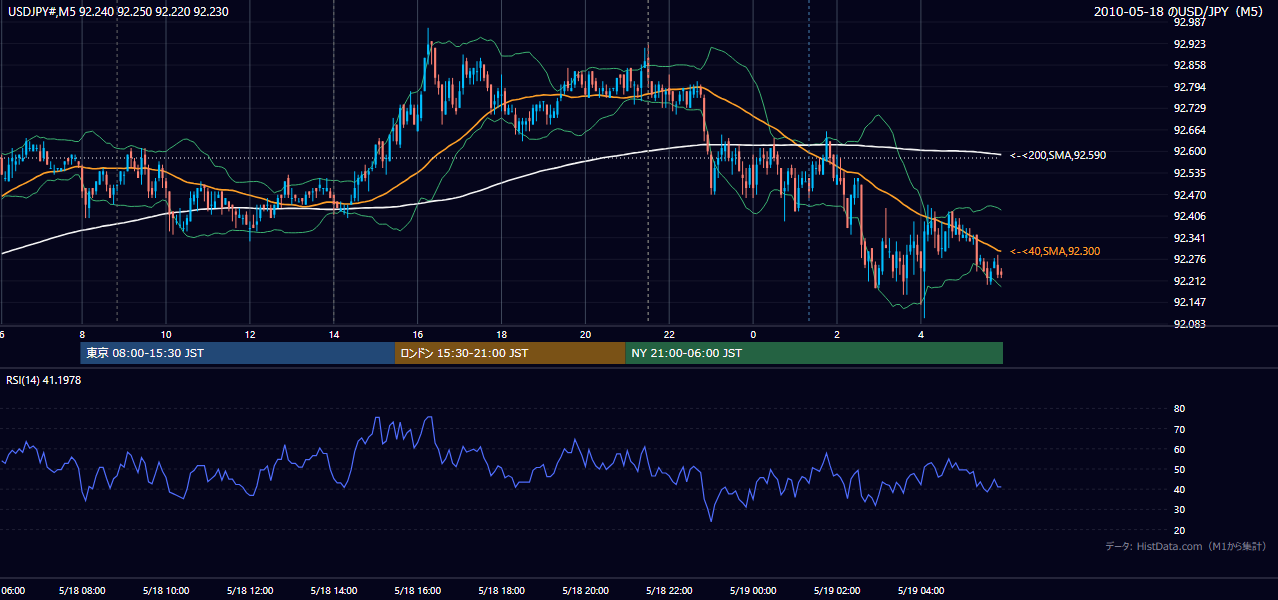Click the 5/18 16:00 date label
Screen dimensions: 1278x600
click(x=418, y=590)
